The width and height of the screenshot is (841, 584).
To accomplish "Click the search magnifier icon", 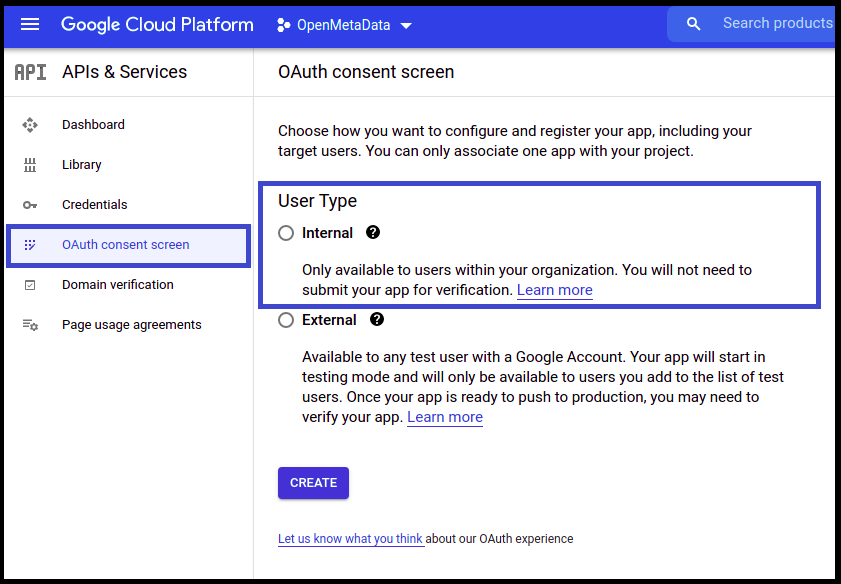I will pyautogui.click(x=694, y=24).
